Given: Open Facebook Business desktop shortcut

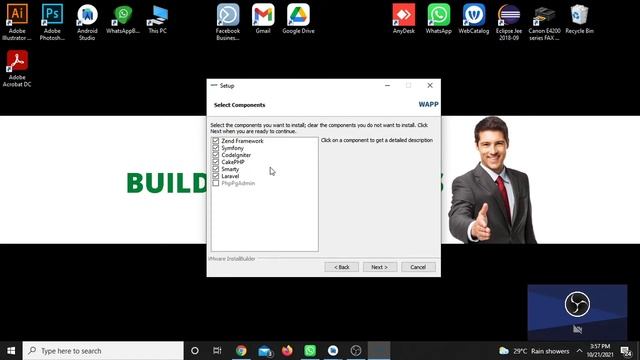Looking at the screenshot, I should (x=228, y=22).
